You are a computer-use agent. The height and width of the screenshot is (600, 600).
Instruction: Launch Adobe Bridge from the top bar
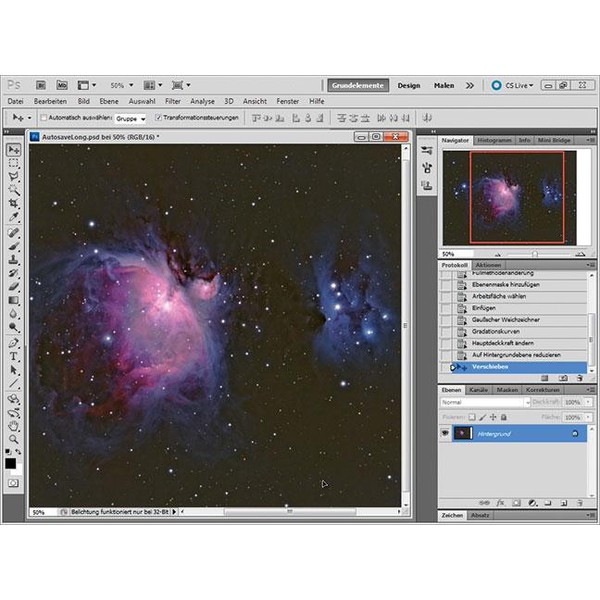[42, 86]
